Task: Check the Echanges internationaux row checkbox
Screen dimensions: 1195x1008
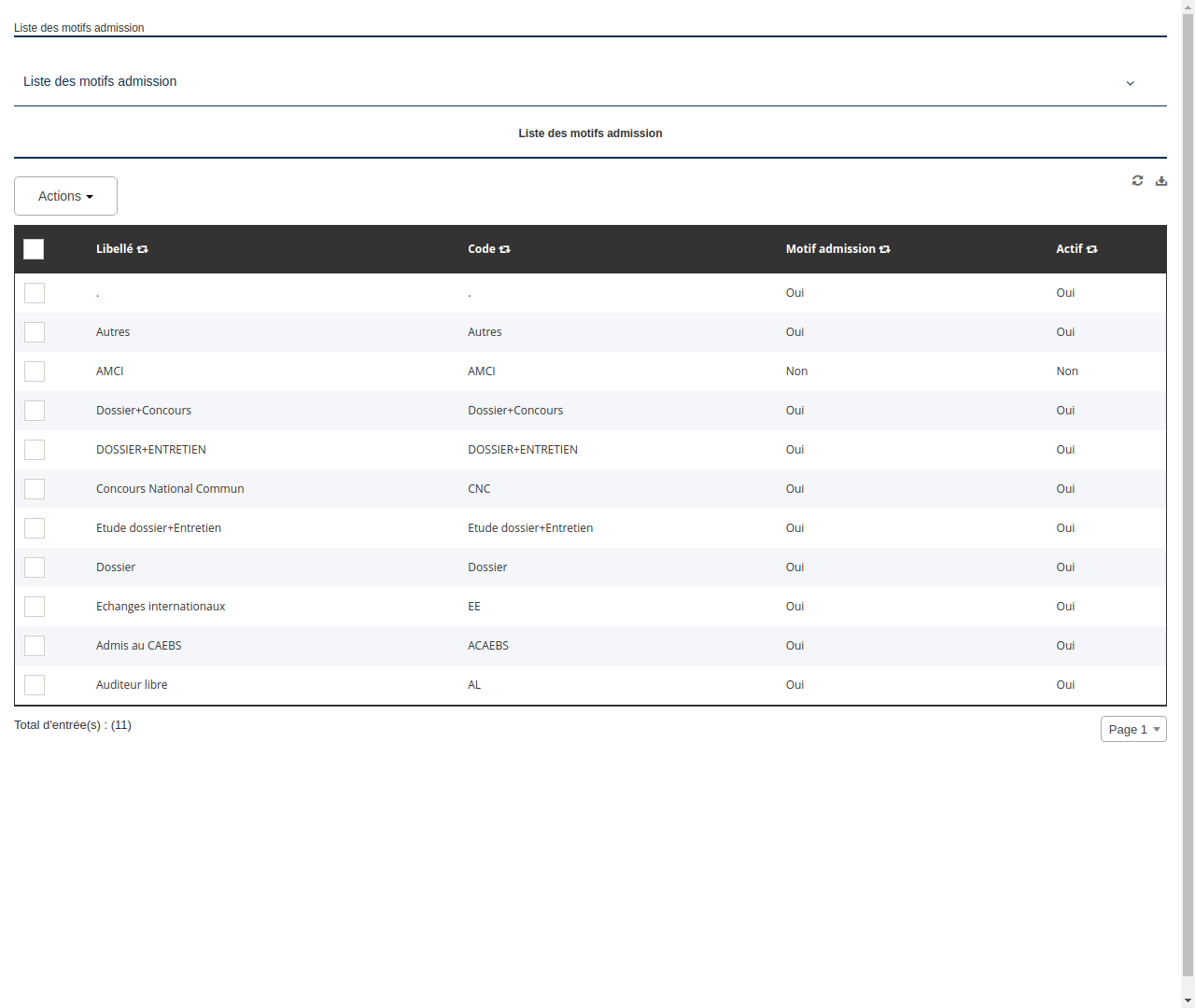Action: point(35,606)
